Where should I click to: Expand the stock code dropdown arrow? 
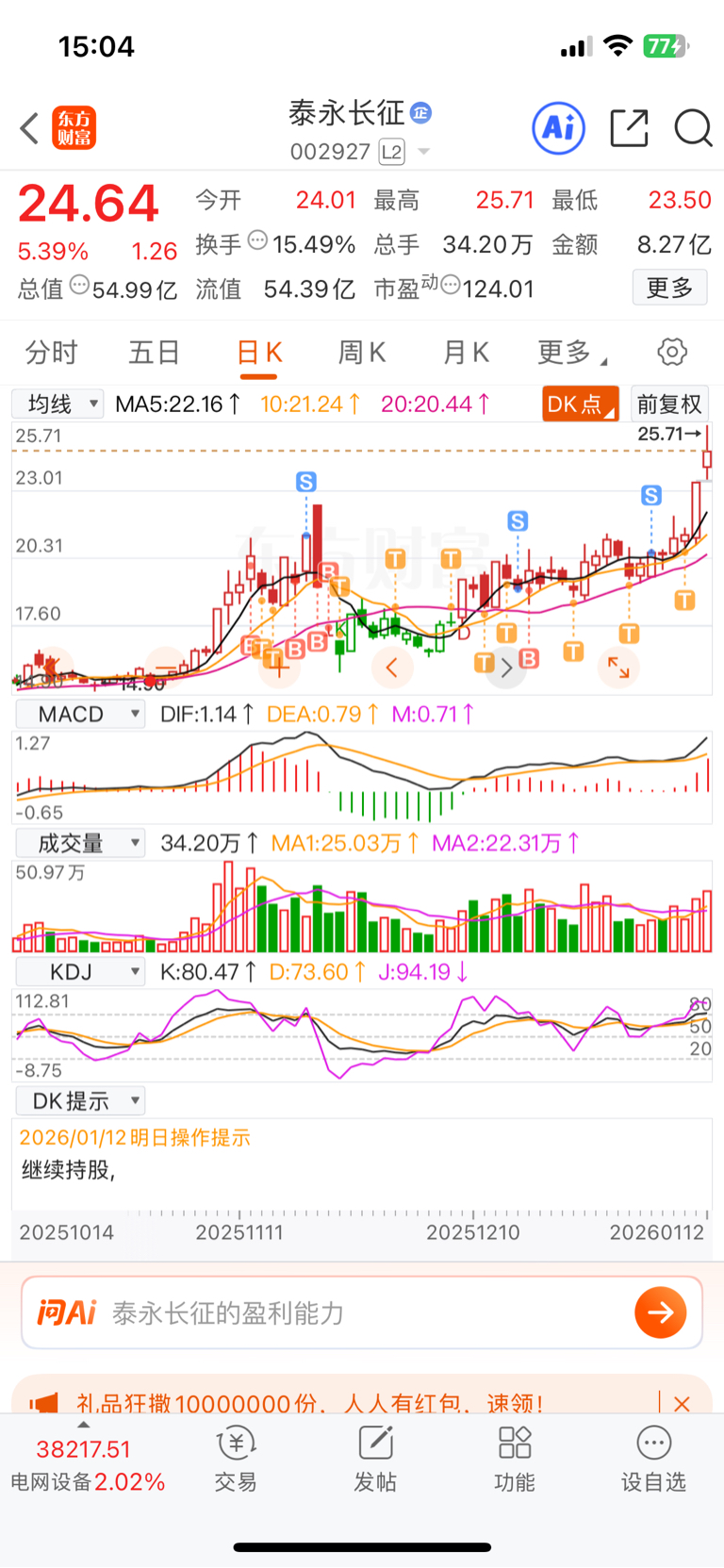424,152
